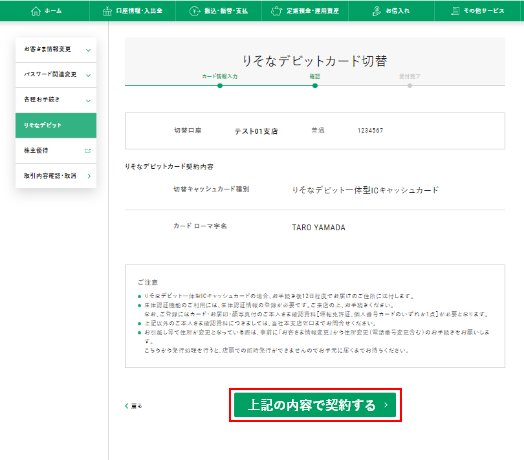This screenshot has width=524, height=460.
Task: Open 定期預金・運用資産 piggy bank icon
Action: click(x=276, y=11)
